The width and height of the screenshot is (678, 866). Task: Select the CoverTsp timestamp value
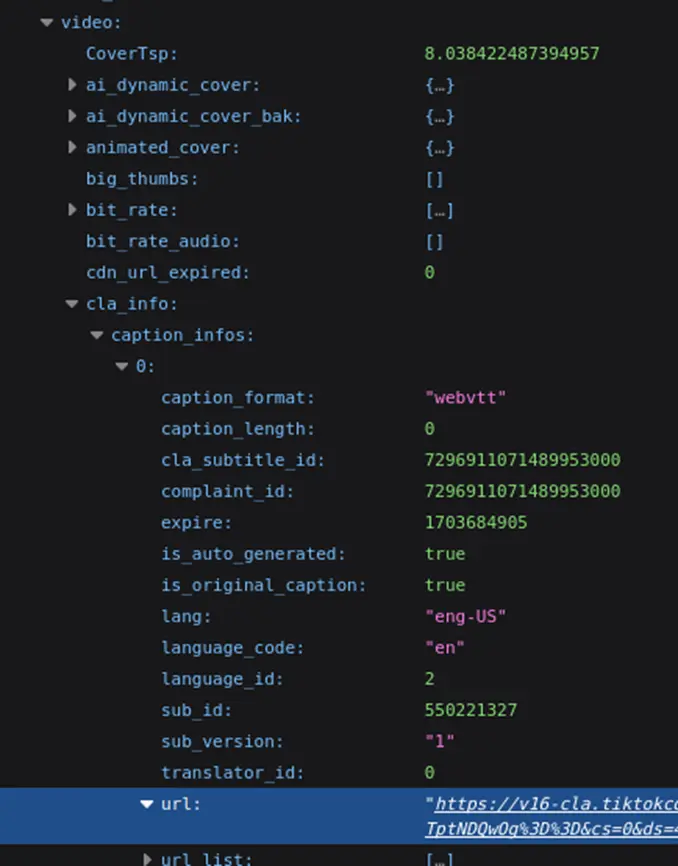tap(513, 53)
